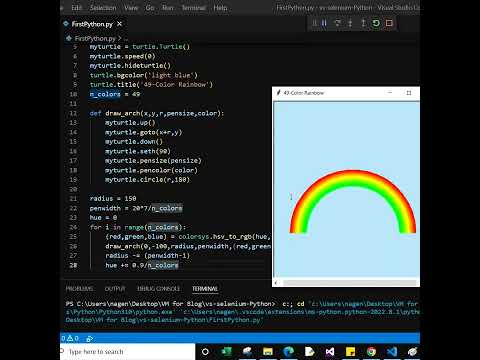Image resolution: width=480 pixels, height=360 pixels.
Task: Open the Selection menu
Action: point(103,8)
